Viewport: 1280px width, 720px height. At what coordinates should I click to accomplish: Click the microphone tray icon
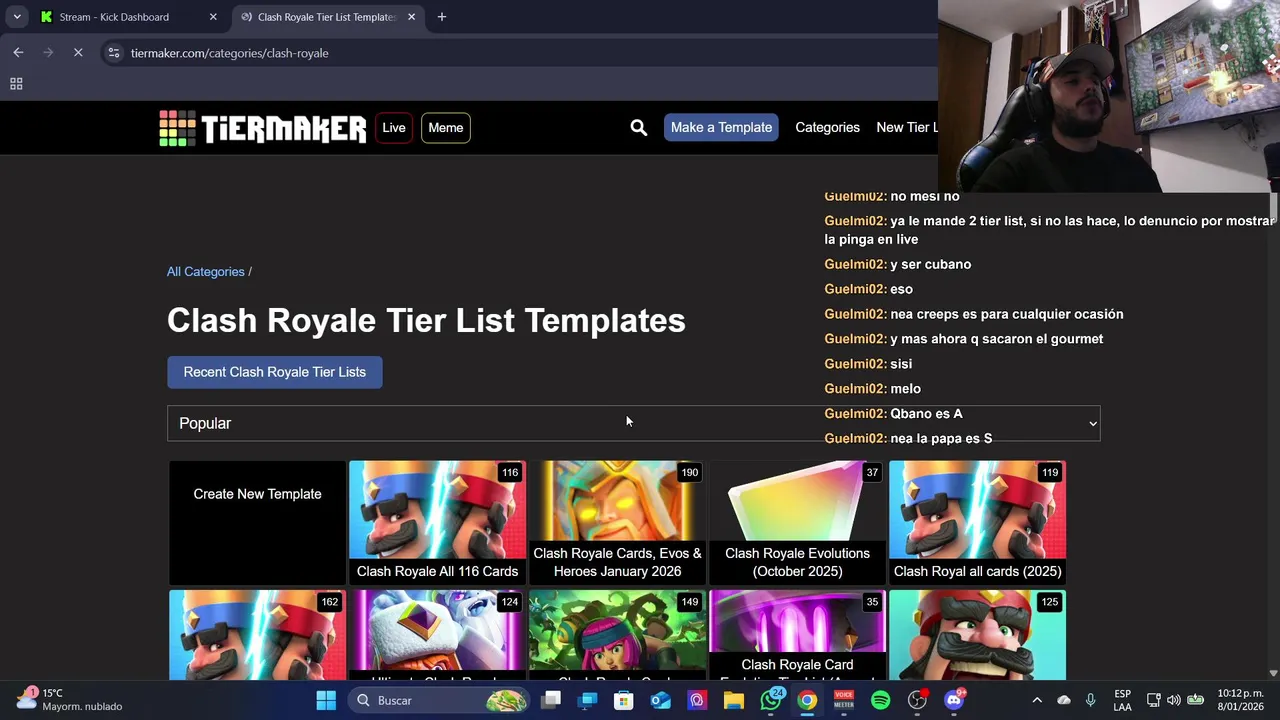pos(1091,700)
